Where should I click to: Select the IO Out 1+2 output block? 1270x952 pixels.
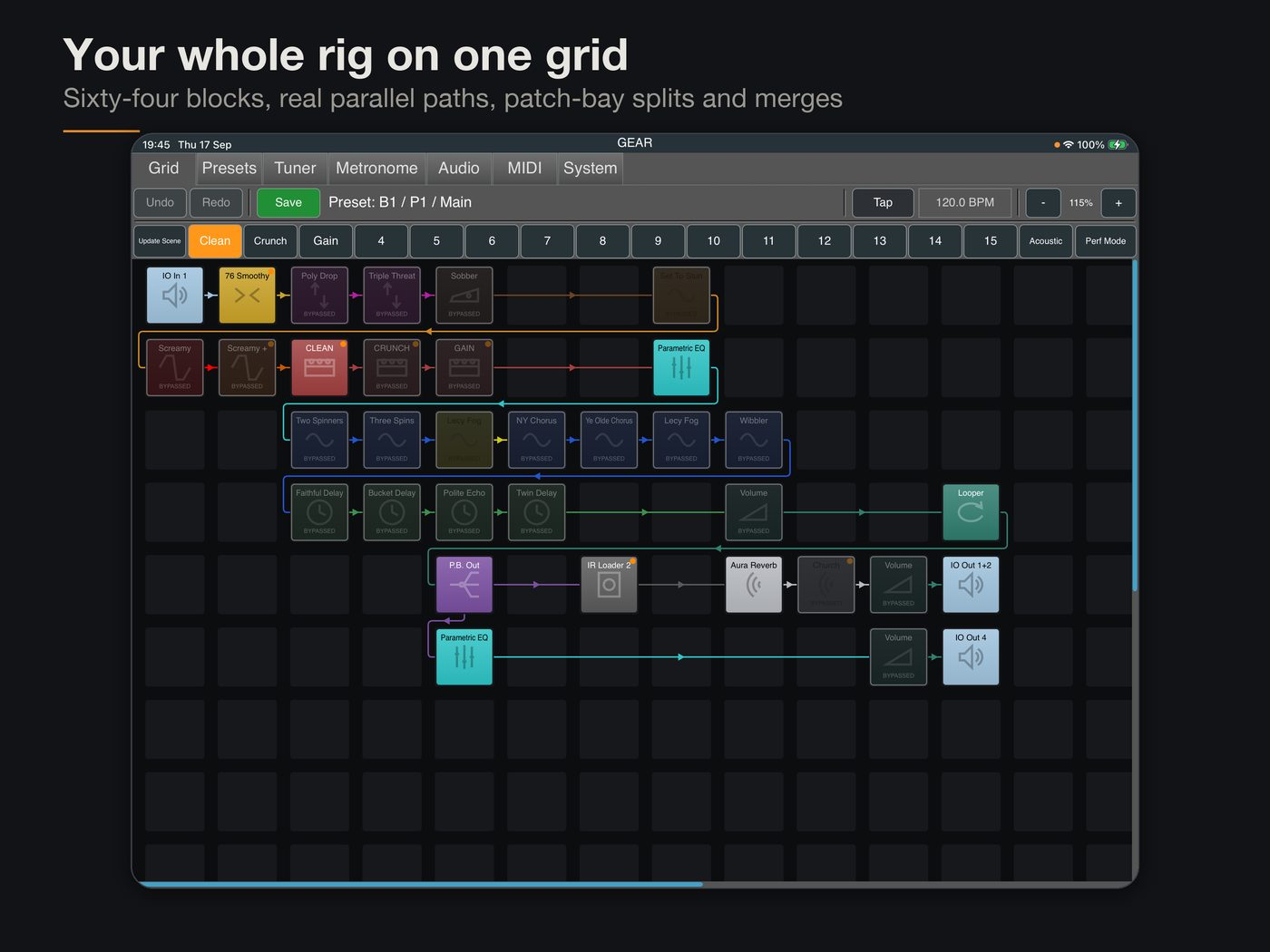point(971,585)
